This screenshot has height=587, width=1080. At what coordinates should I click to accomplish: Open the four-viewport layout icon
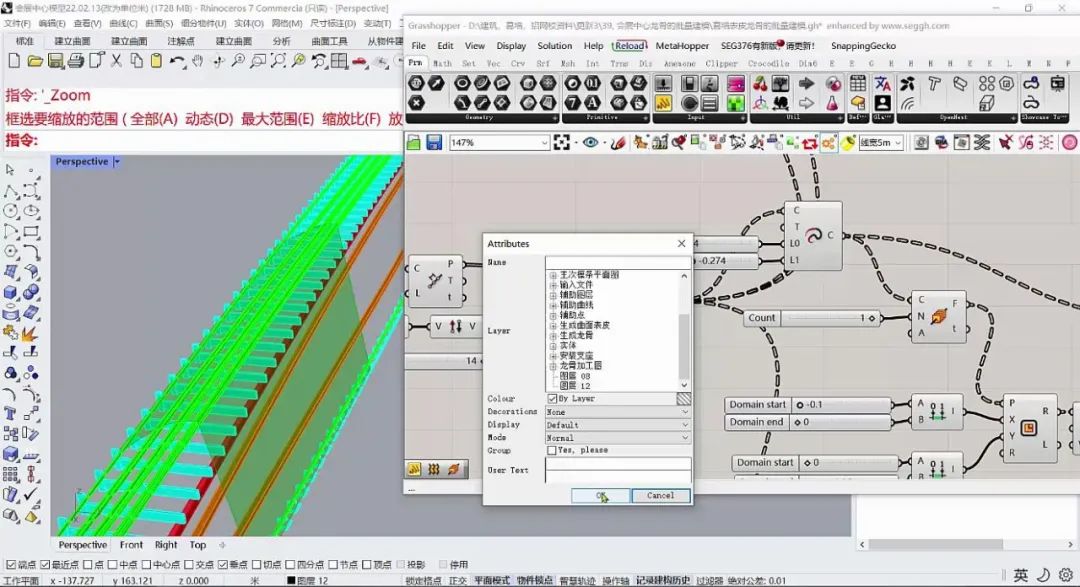point(339,61)
